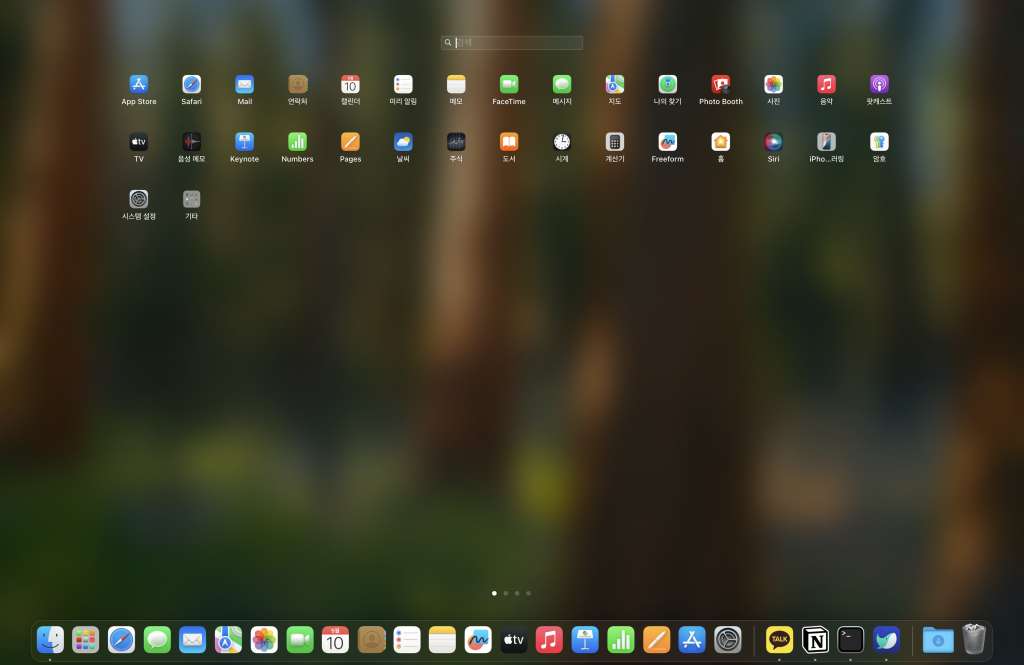Launch Siri from the Launchpad grid
The height and width of the screenshot is (665, 1024).
tap(773, 142)
